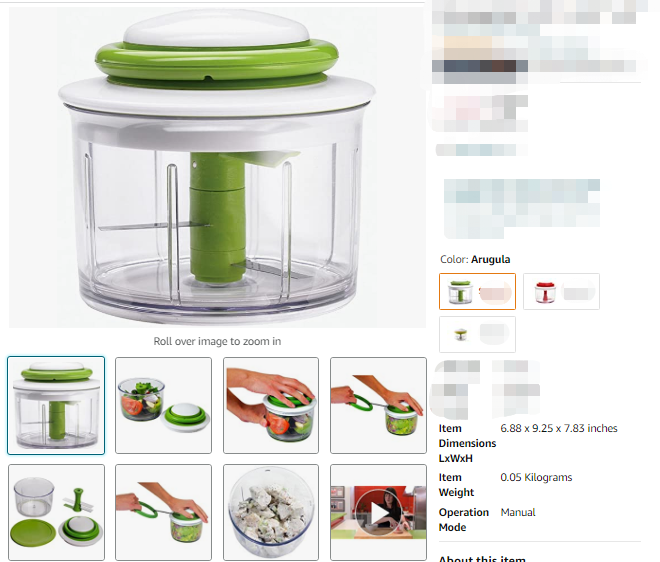Viewport: 660px width, 562px height.
Task: Select the Arugula green color swatch
Action: click(477, 291)
